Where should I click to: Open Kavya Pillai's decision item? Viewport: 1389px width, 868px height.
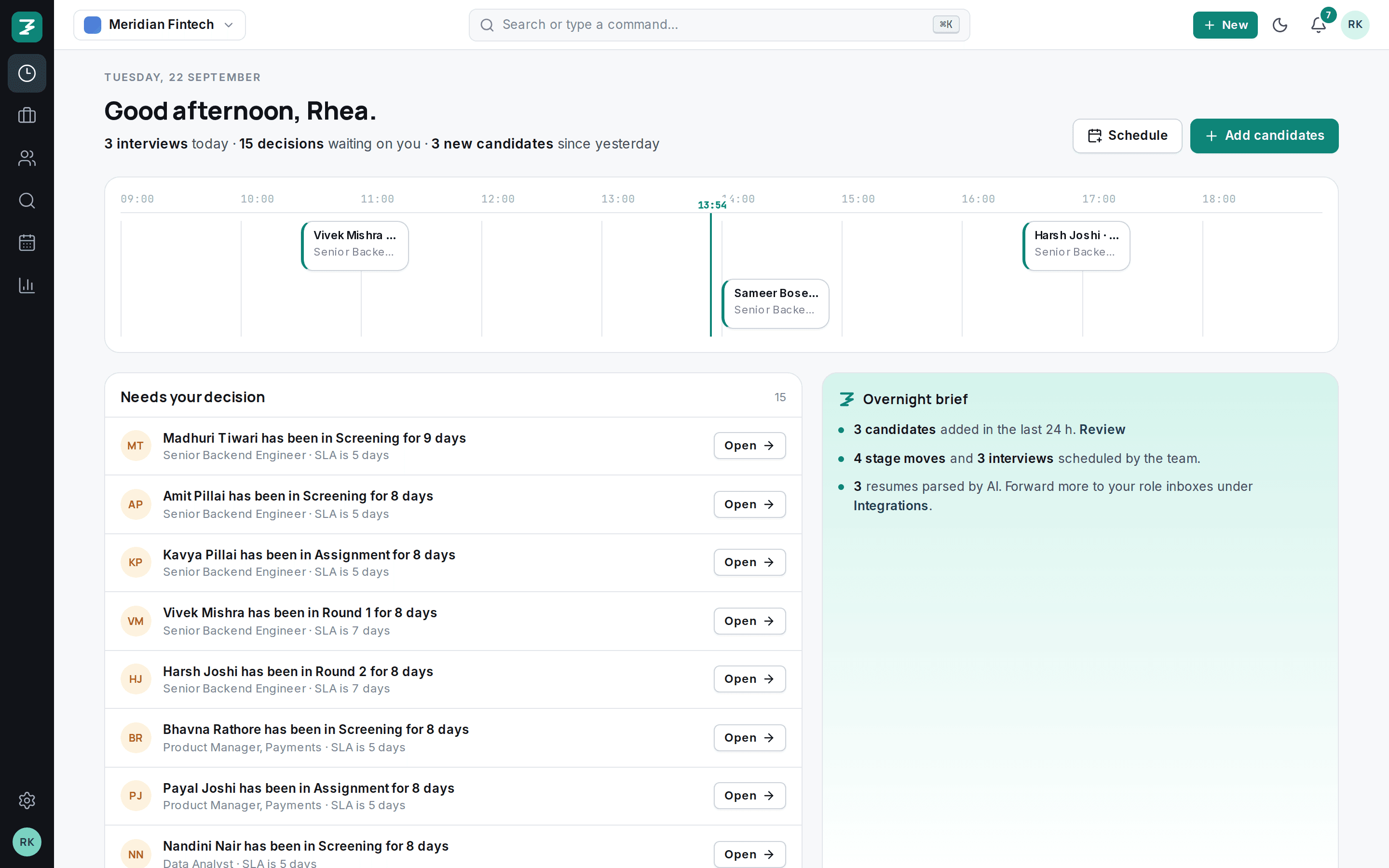pos(749,562)
